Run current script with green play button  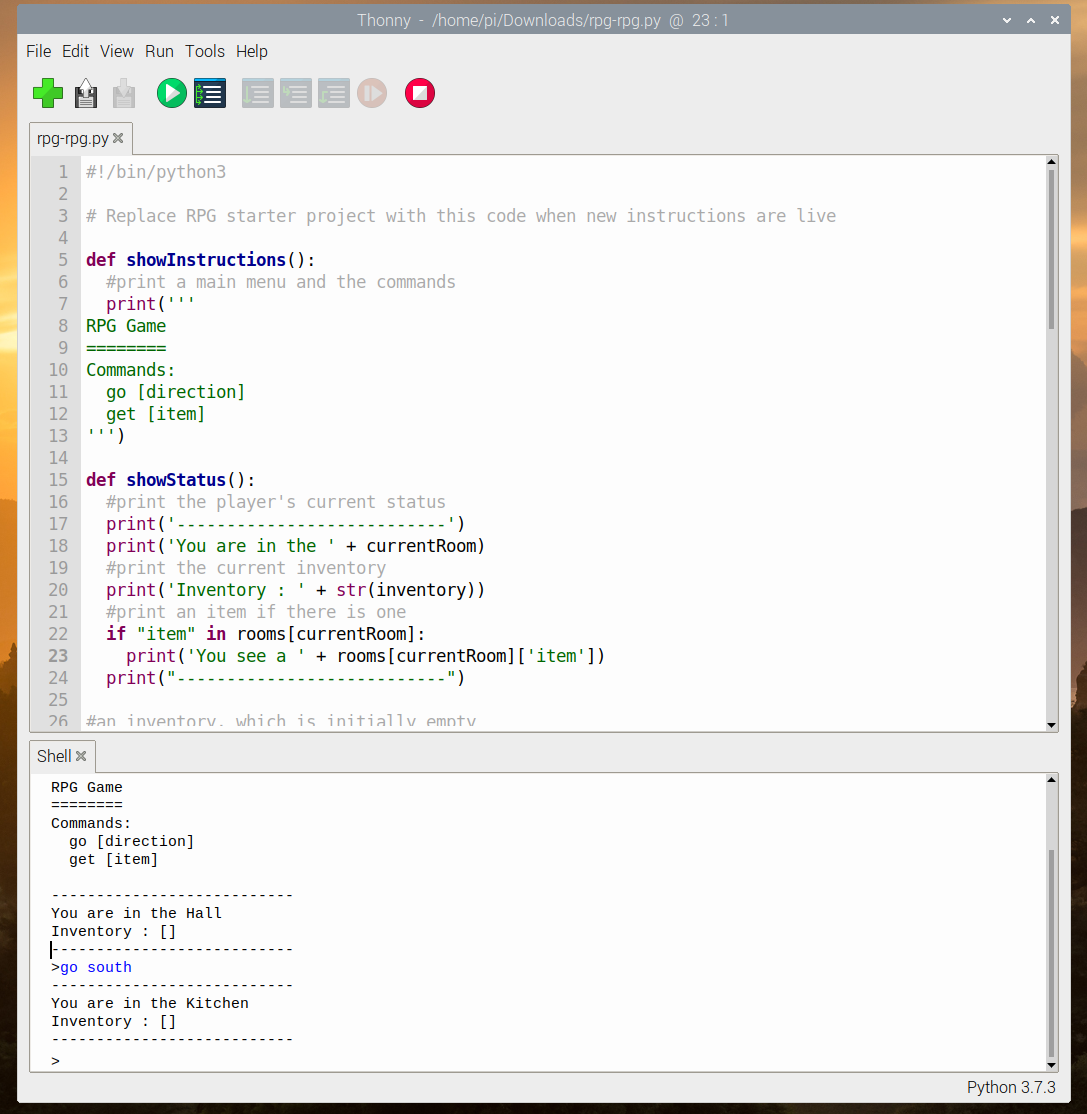click(171, 93)
